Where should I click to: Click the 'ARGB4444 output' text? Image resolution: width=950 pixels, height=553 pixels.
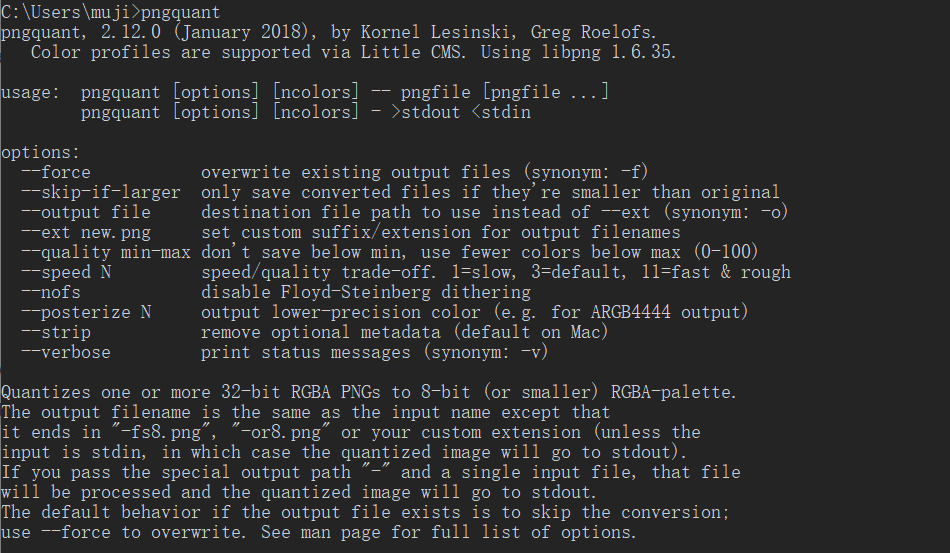tap(666, 313)
